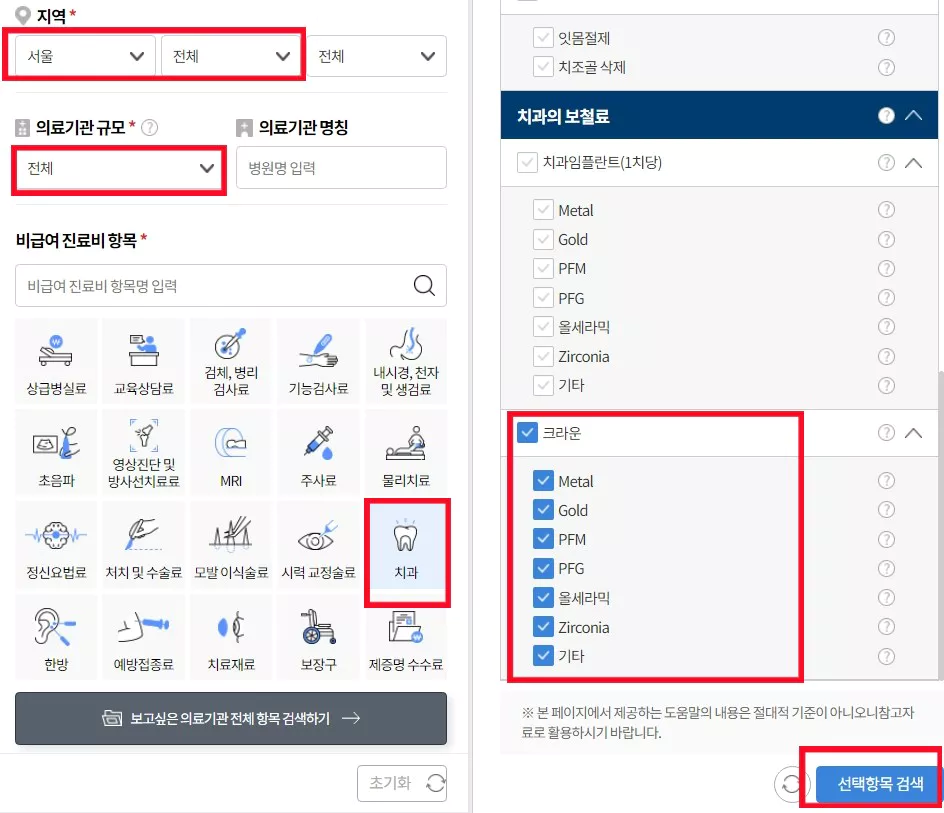Select the 예방접종료 (vaccination) icon

pyautogui.click(x=144, y=637)
